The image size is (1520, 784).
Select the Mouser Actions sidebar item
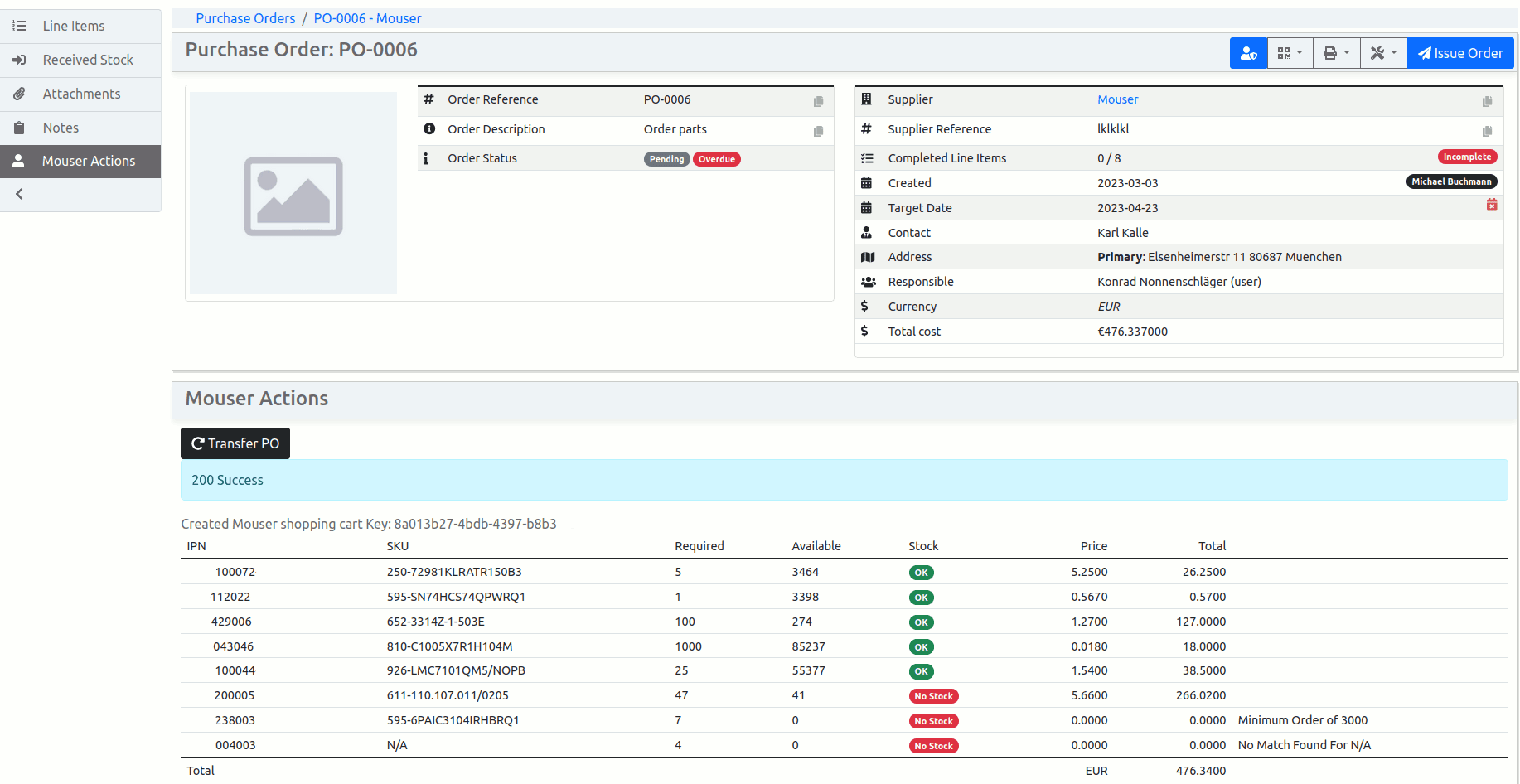point(80,161)
